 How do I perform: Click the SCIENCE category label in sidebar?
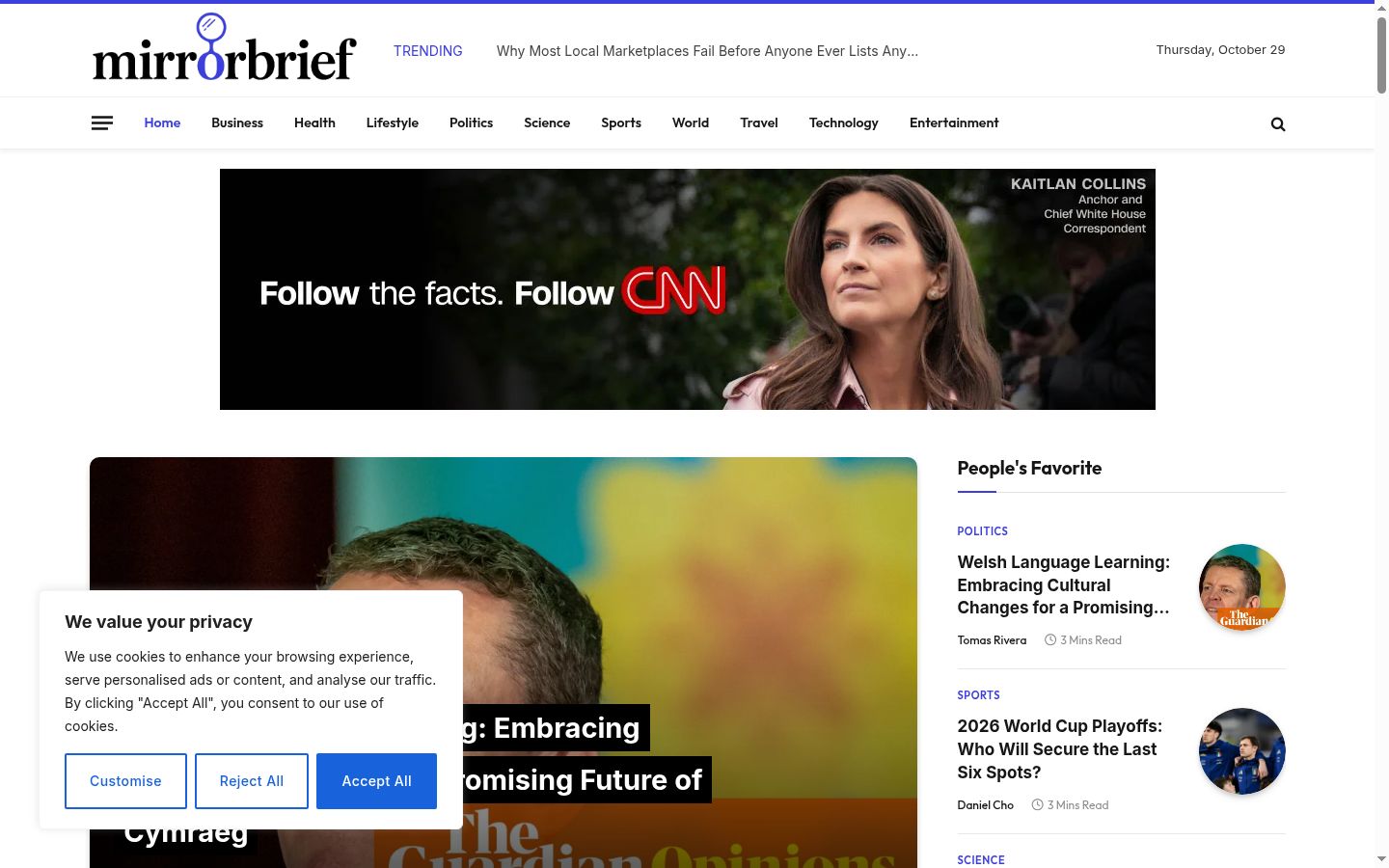click(x=981, y=860)
